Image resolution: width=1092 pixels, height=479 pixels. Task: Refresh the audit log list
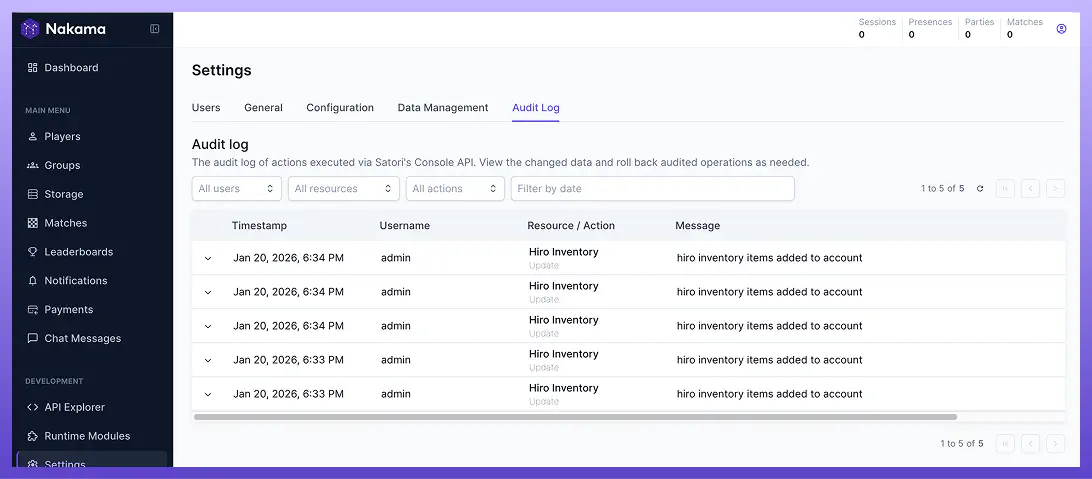click(980, 189)
